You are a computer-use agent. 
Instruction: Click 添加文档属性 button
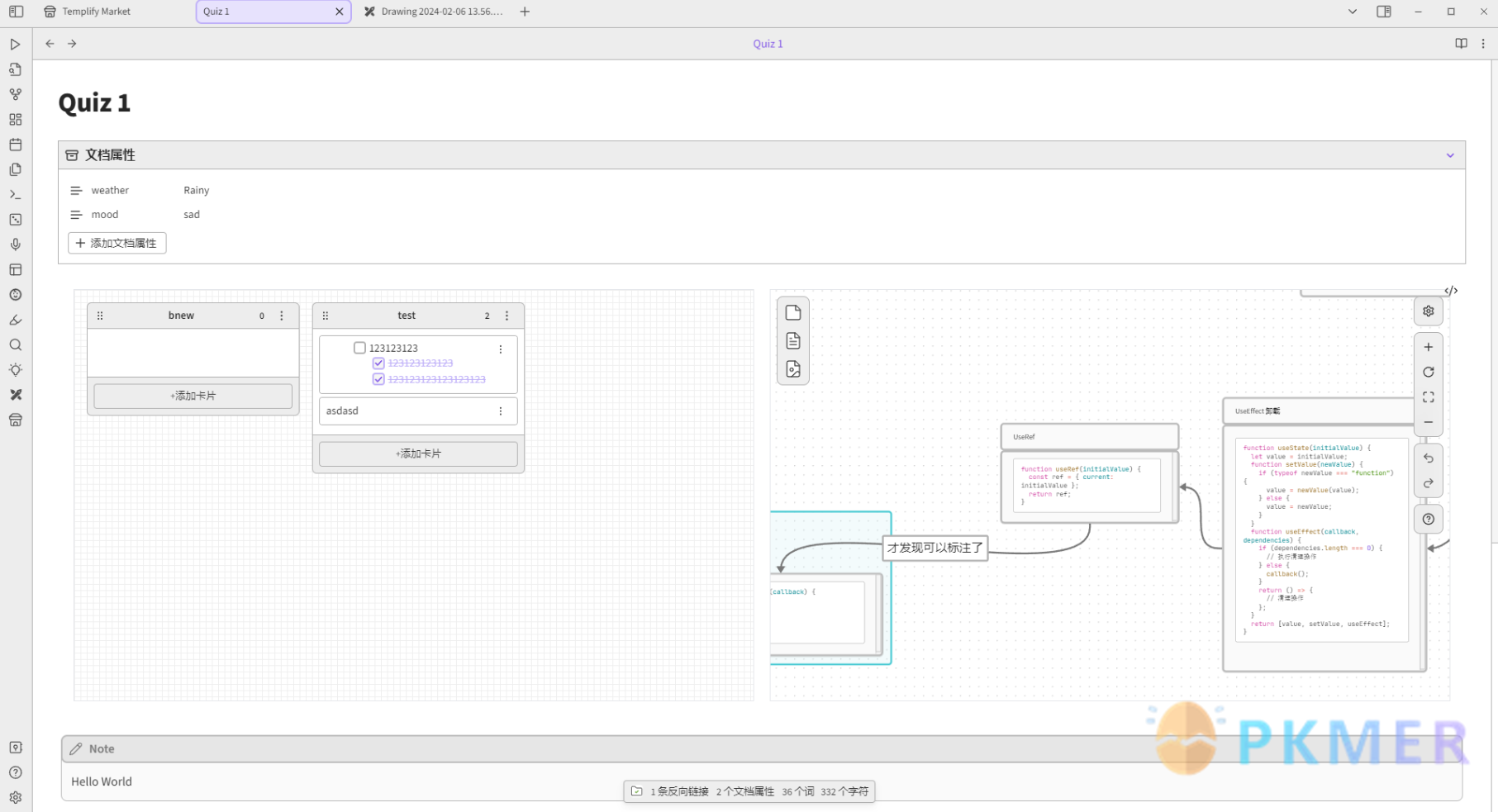click(117, 243)
